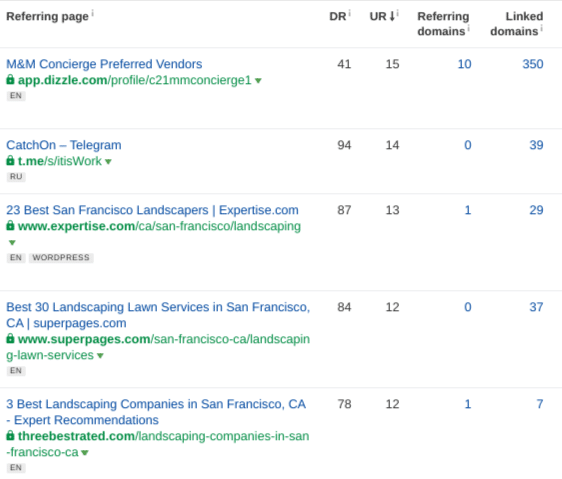Screen dimensions: 562x479
Task: Click the EN tag under app.dizzle.com
Action: 16,96
